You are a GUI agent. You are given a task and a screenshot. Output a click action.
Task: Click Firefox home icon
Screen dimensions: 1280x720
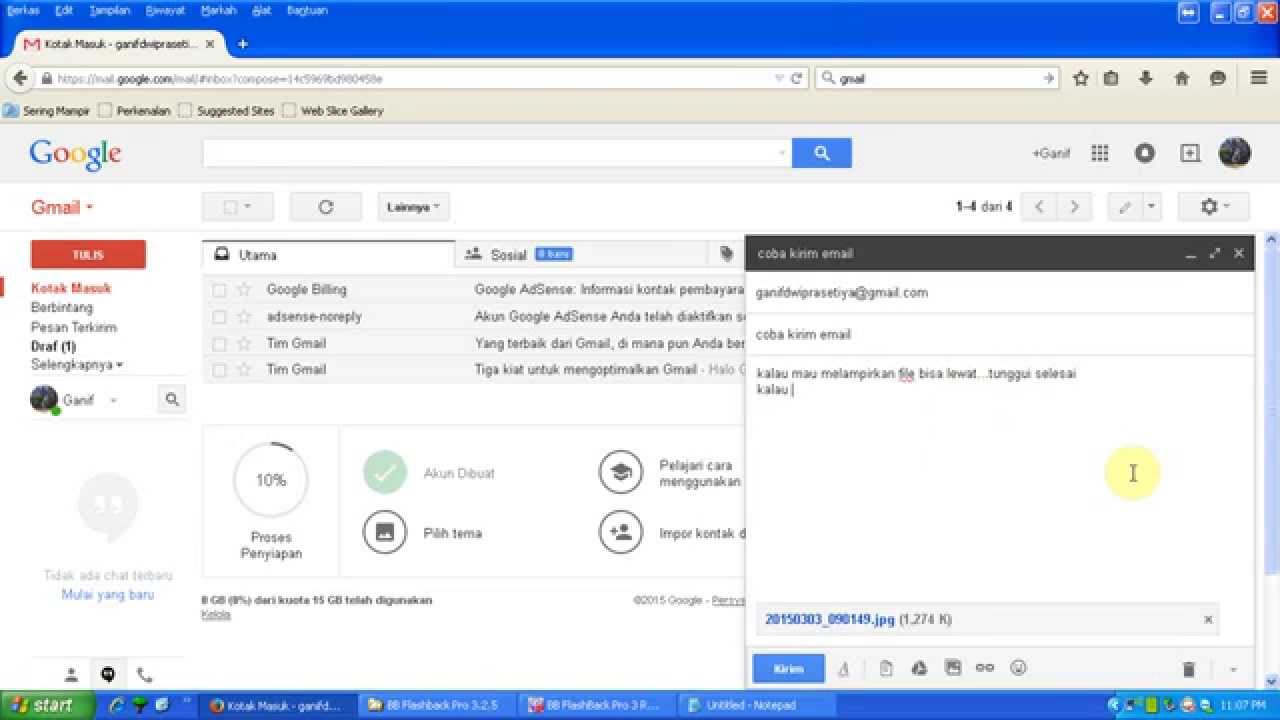click(1181, 78)
